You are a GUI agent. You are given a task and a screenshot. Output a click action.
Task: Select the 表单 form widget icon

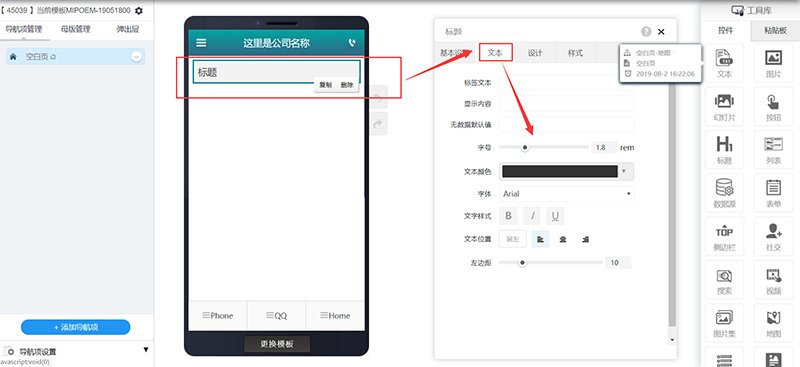click(x=773, y=193)
